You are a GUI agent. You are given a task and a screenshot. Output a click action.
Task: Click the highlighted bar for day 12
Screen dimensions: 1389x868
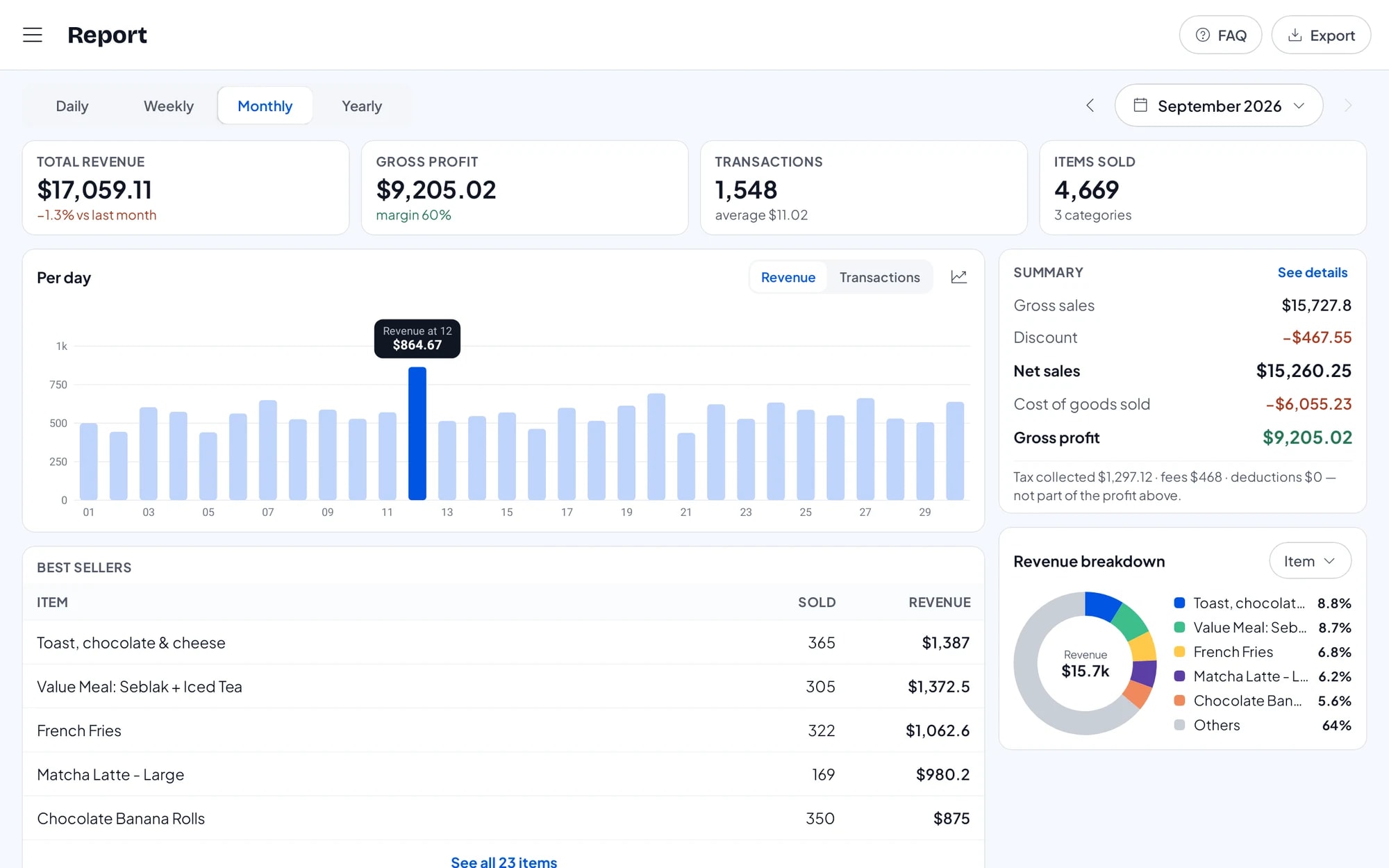click(417, 433)
